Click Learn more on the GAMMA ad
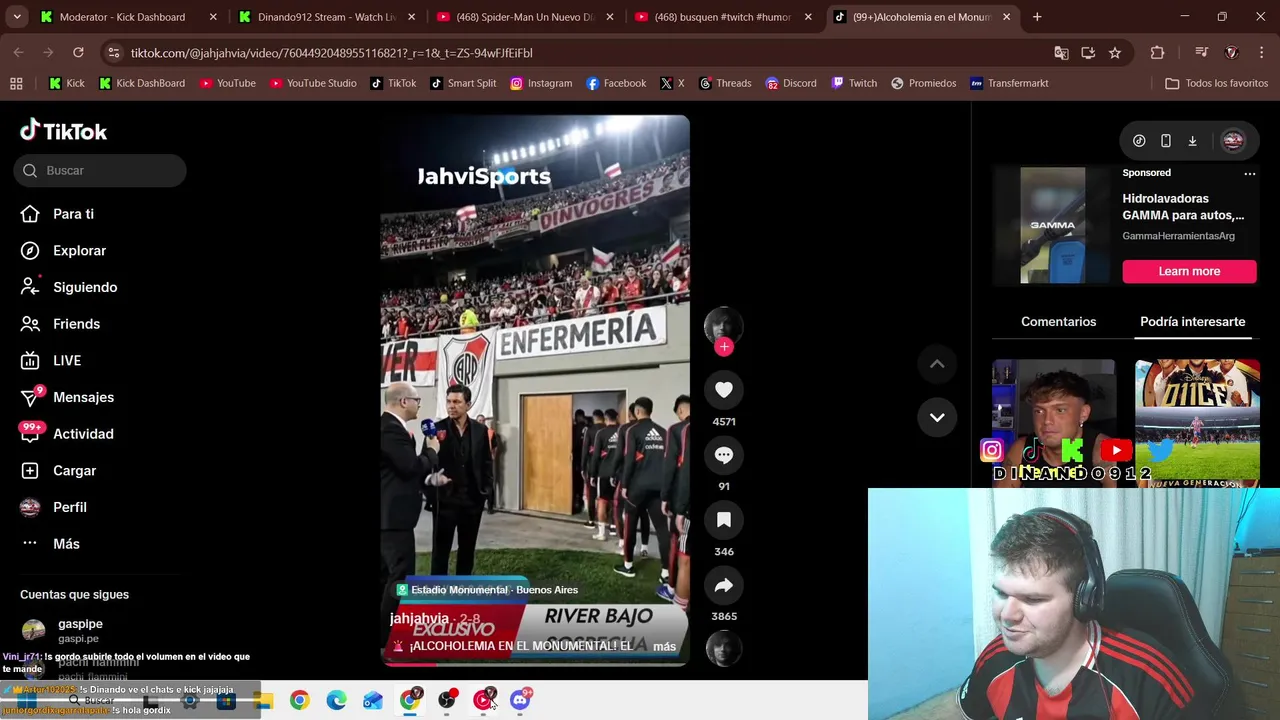 click(1189, 271)
